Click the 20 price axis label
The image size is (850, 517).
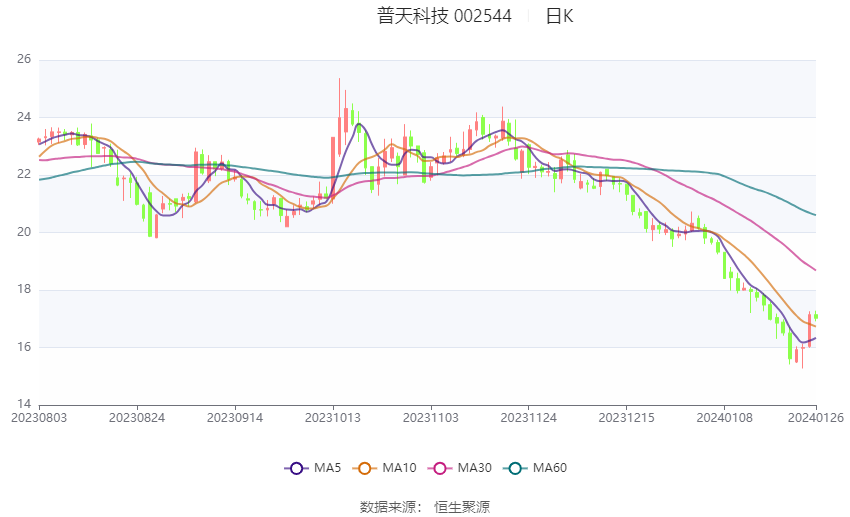tap(24, 232)
